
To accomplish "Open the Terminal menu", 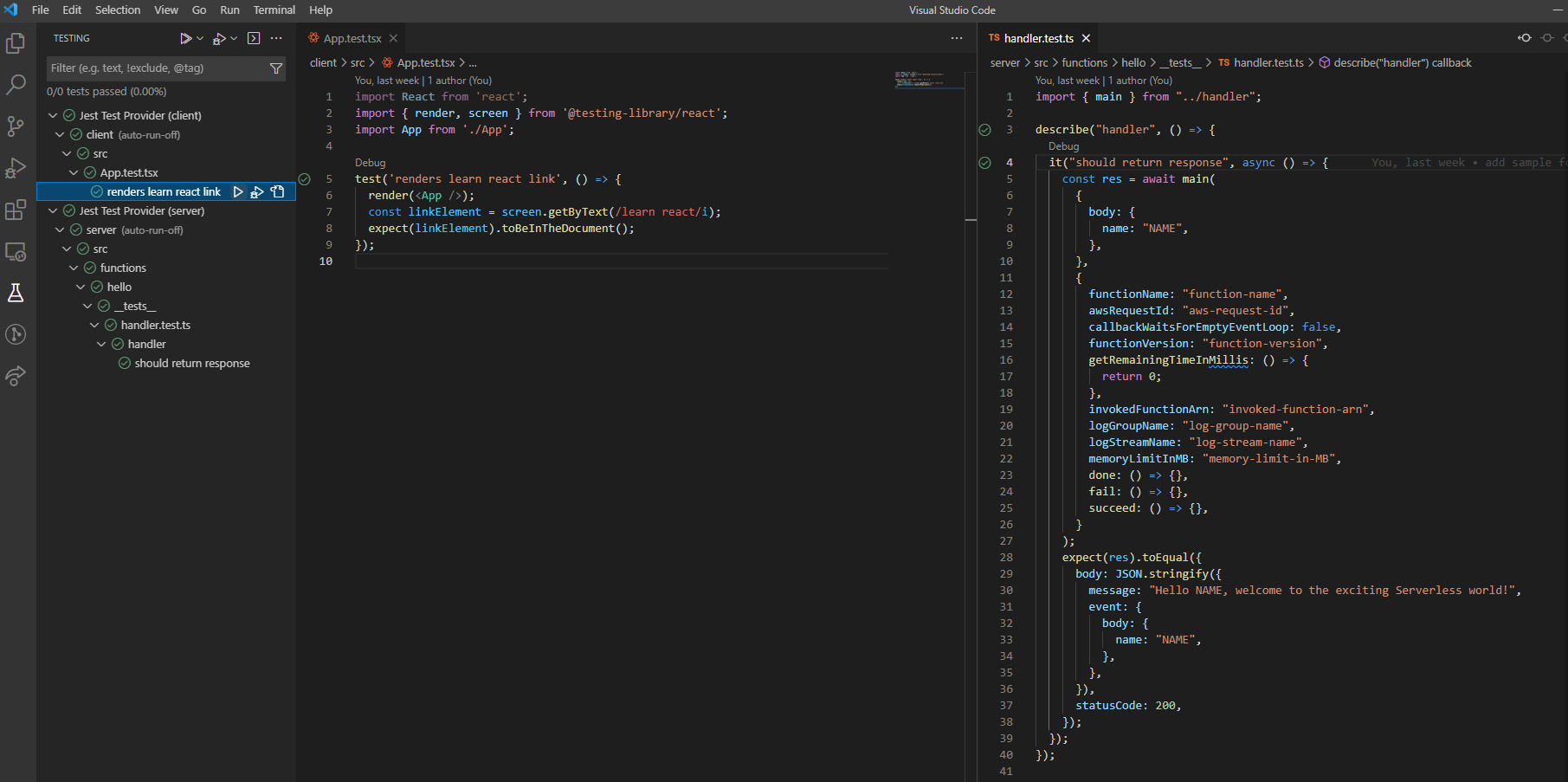I will [274, 10].
